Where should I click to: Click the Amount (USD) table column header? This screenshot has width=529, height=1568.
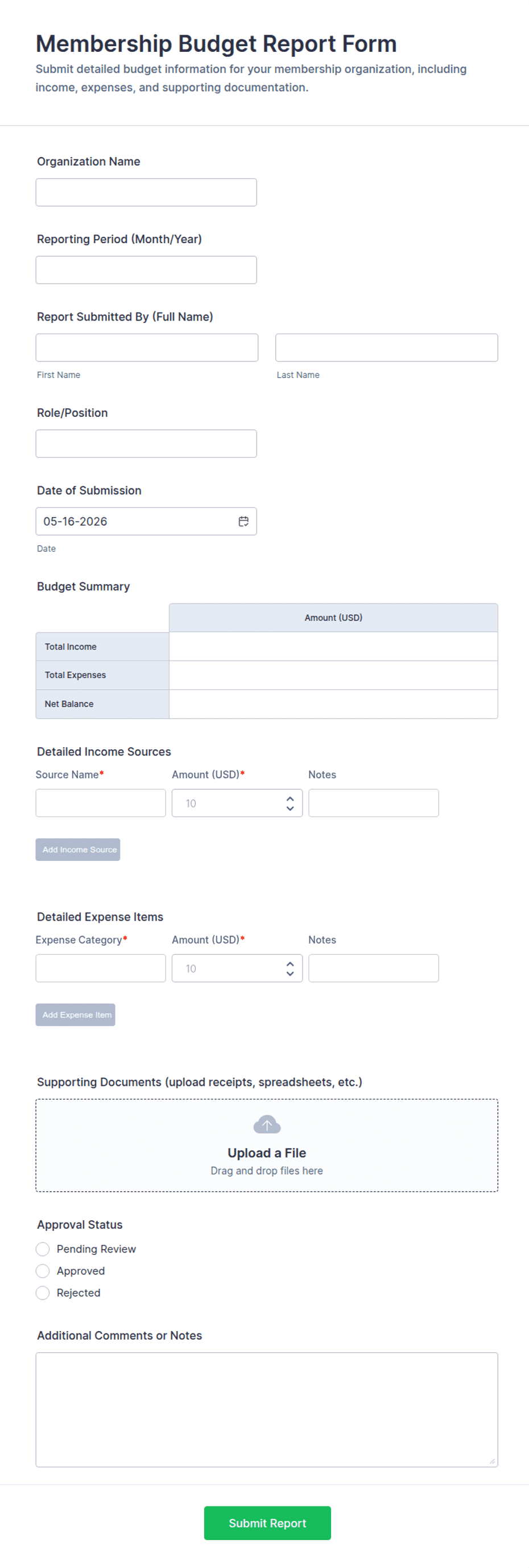(x=333, y=617)
